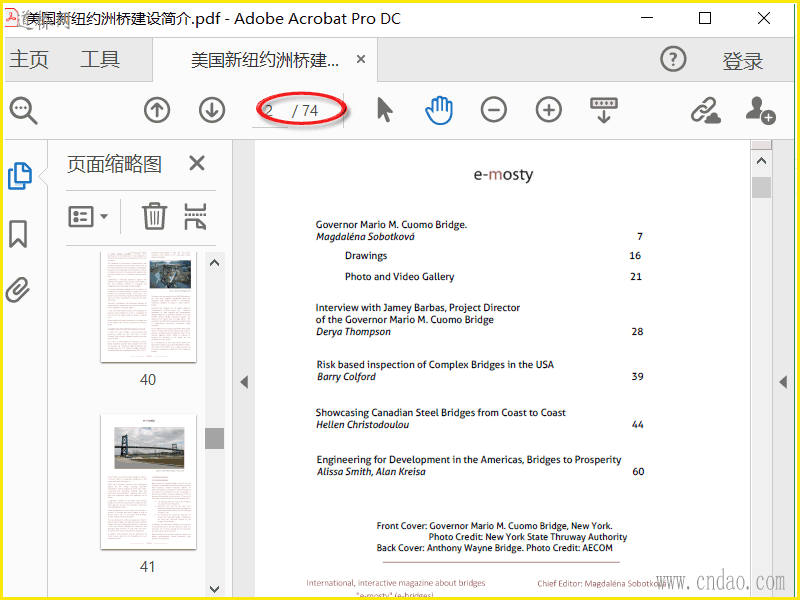Close the 美国新纽约洲桥建... document tab
Image resolution: width=800 pixels, height=600 pixels.
click(361, 59)
